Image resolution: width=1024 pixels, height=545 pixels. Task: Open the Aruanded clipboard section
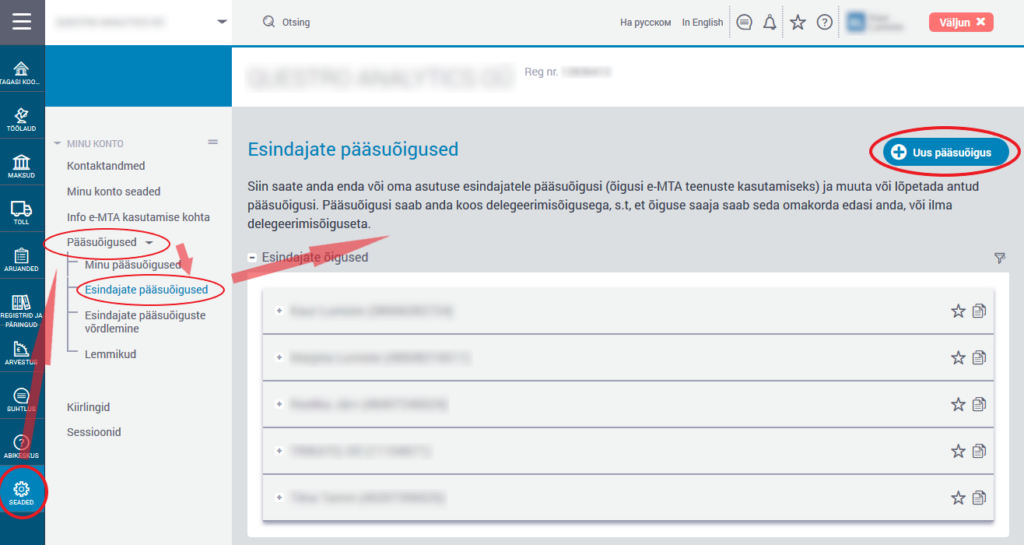click(x=22, y=260)
